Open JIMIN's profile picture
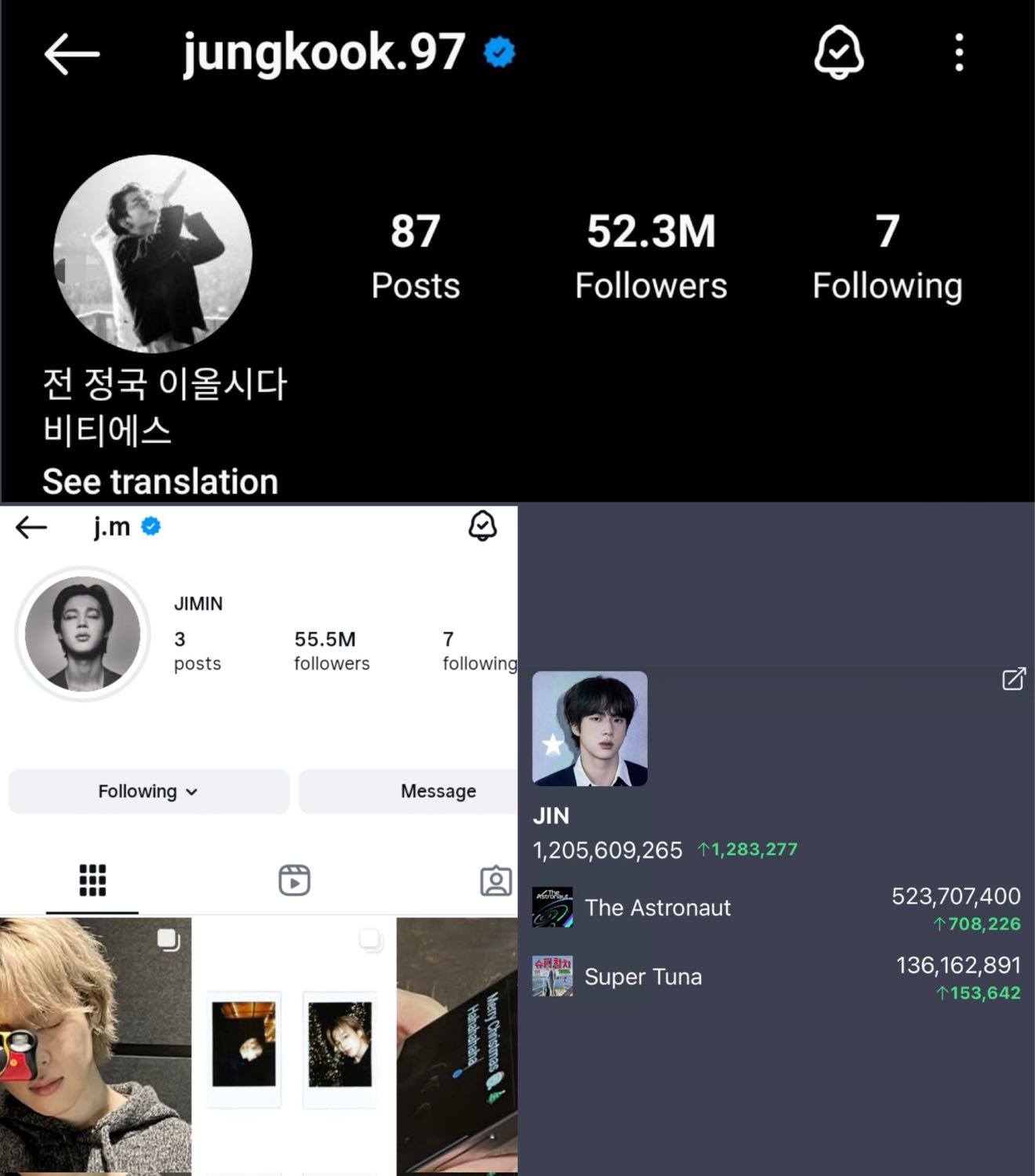The width and height of the screenshot is (1035, 1176). point(82,633)
